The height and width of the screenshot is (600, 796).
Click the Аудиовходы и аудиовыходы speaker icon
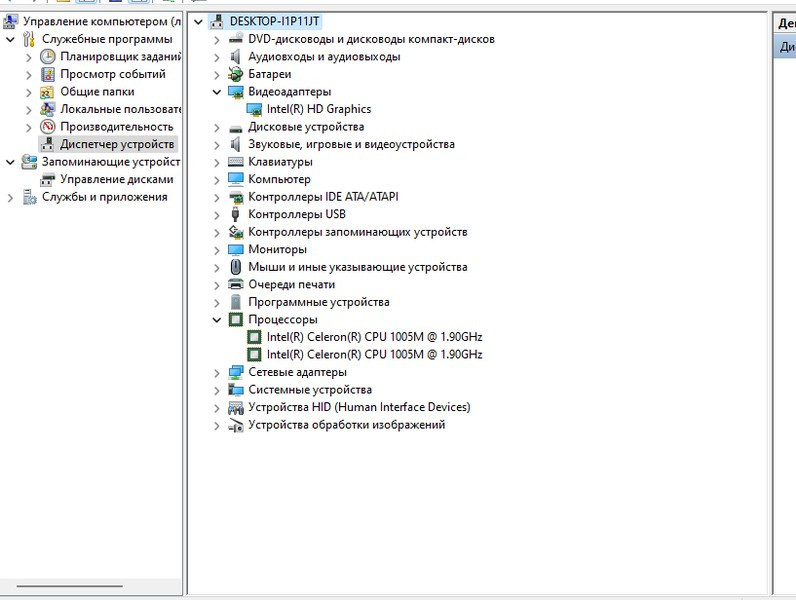coord(236,56)
